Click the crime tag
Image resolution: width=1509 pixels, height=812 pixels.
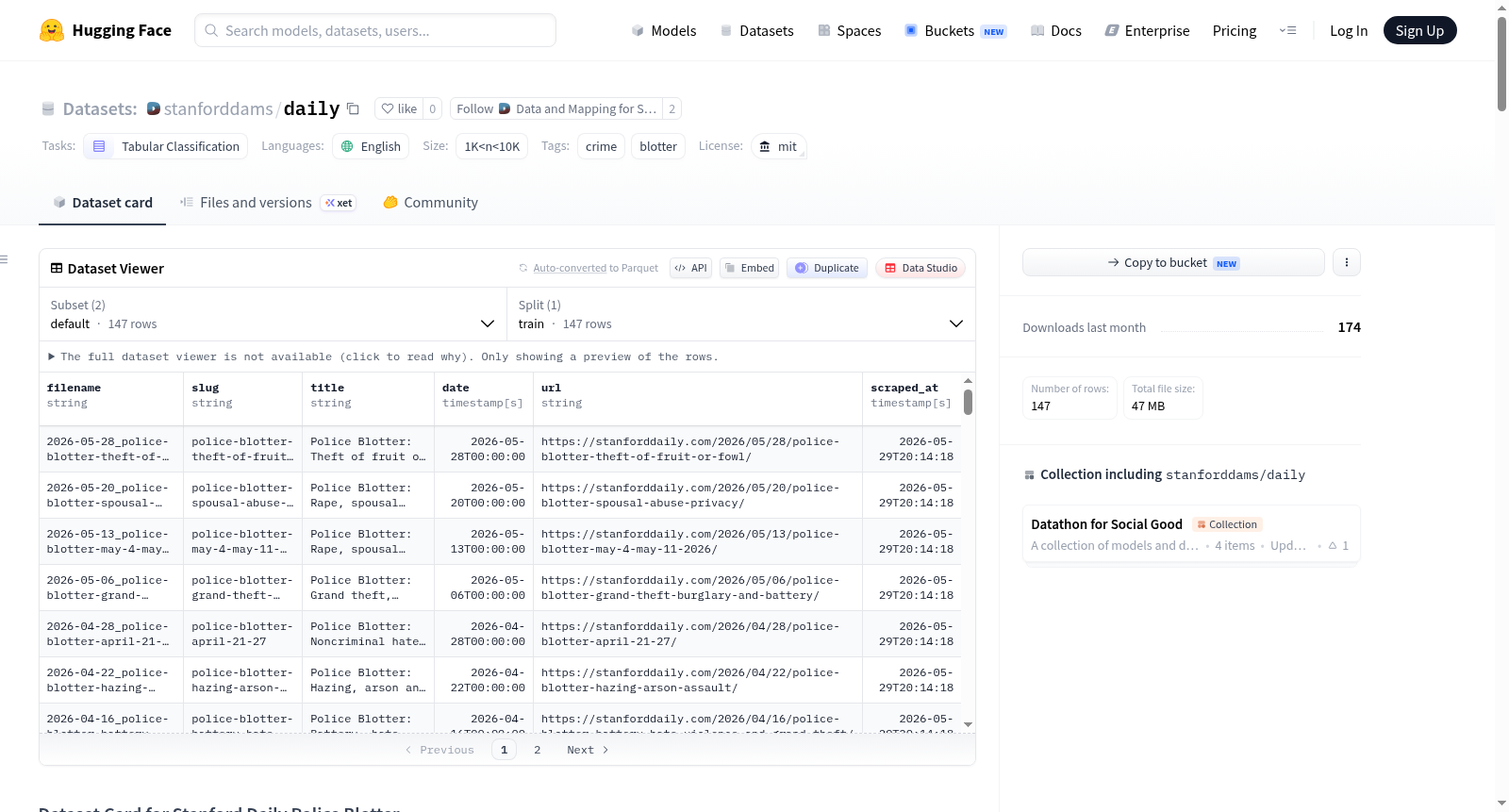click(601, 146)
